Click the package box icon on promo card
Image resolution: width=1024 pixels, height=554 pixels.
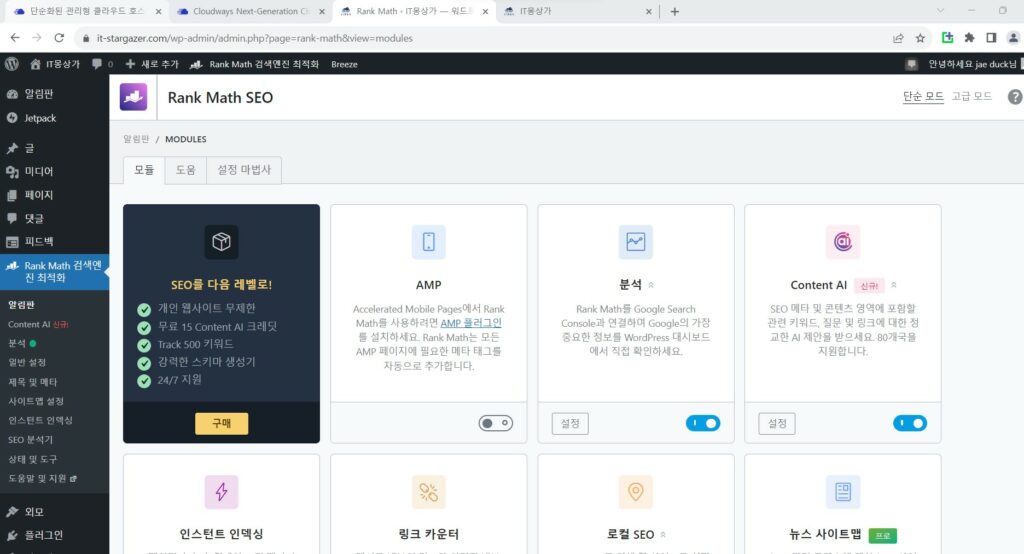click(221, 242)
